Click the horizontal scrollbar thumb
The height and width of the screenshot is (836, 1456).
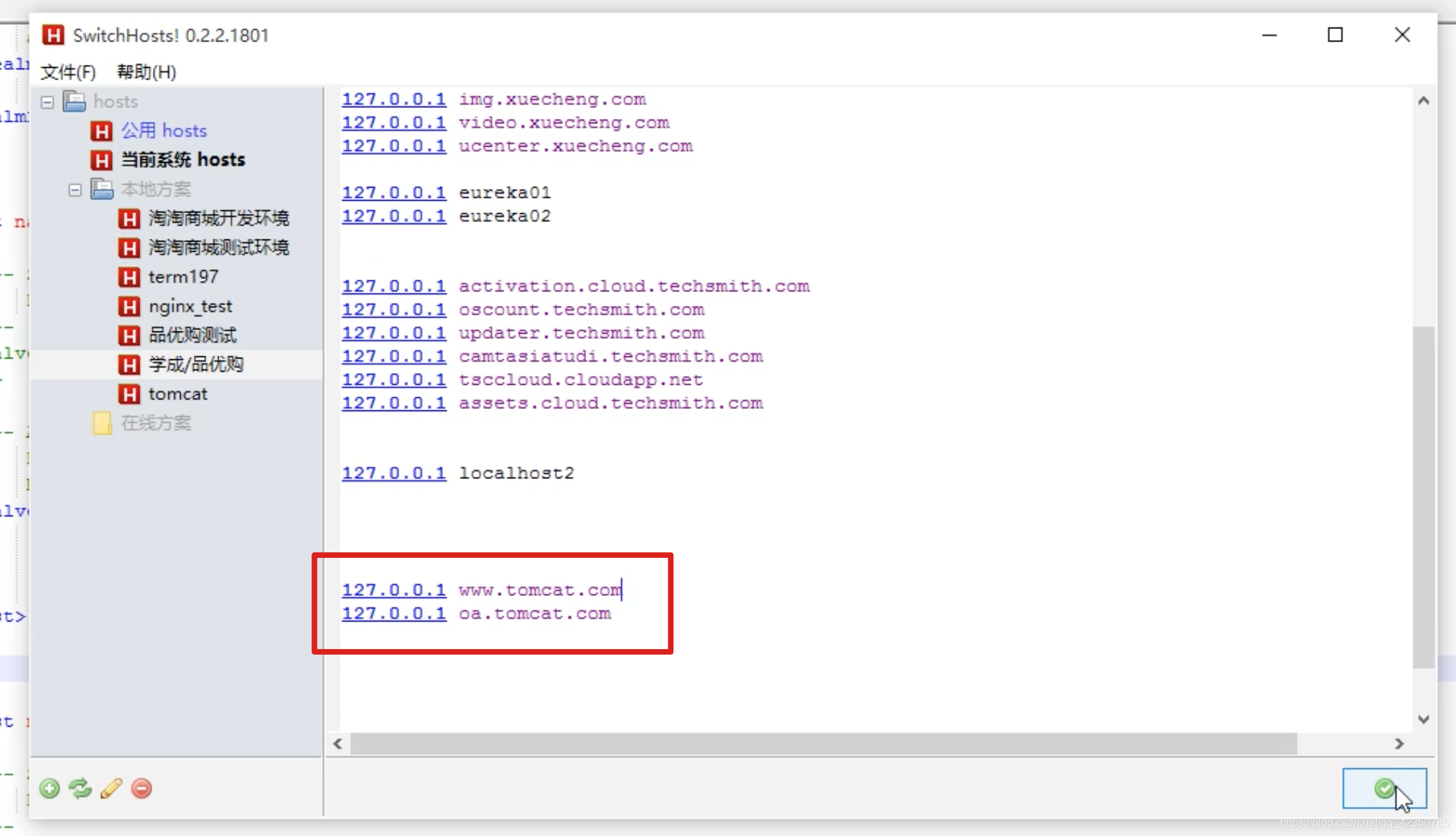pyautogui.click(x=823, y=744)
